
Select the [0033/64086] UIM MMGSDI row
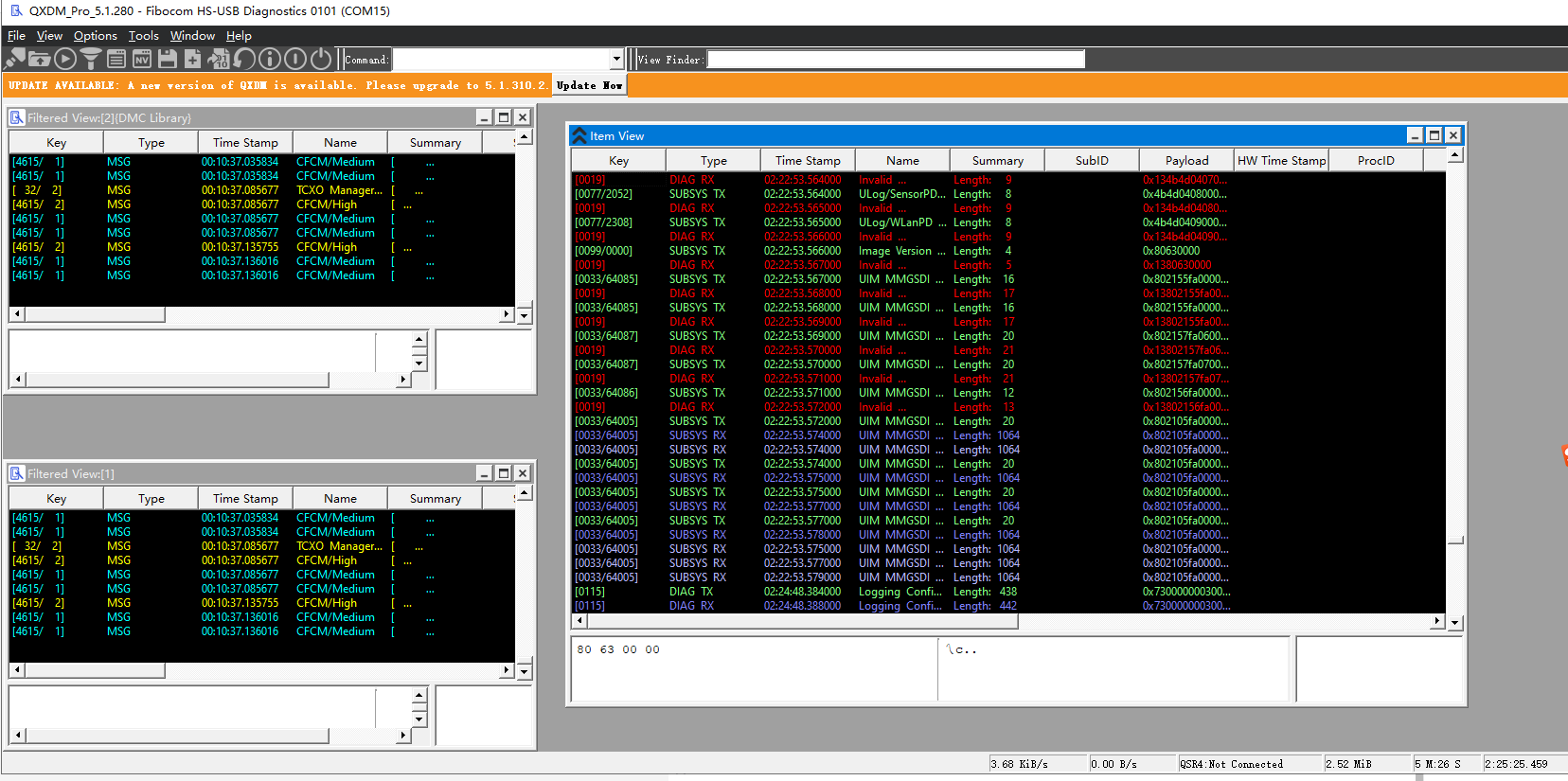pyautogui.click(x=1008, y=393)
